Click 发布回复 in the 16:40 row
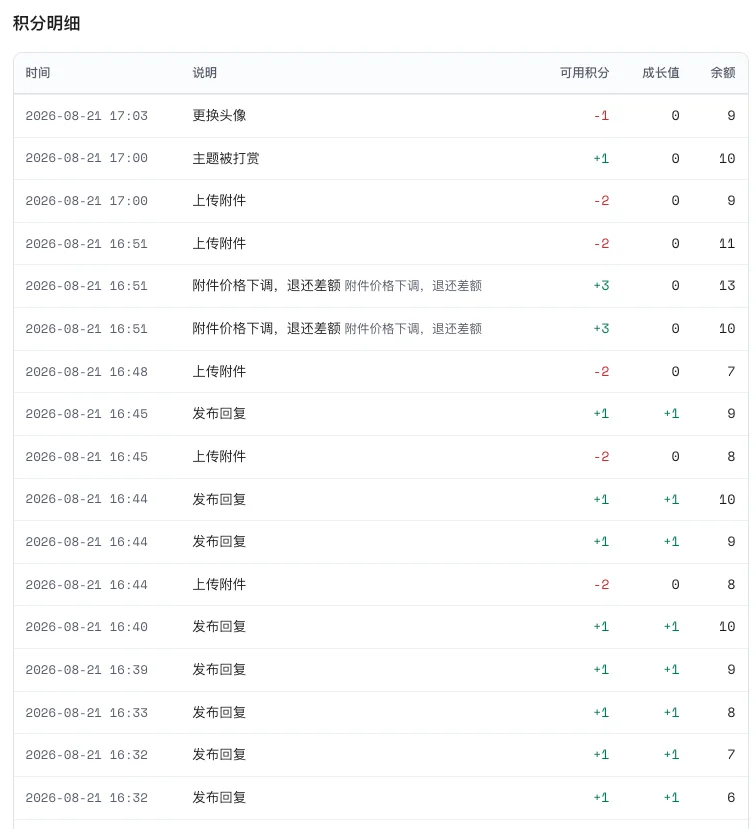Image resolution: width=756 pixels, height=829 pixels. coord(219,627)
